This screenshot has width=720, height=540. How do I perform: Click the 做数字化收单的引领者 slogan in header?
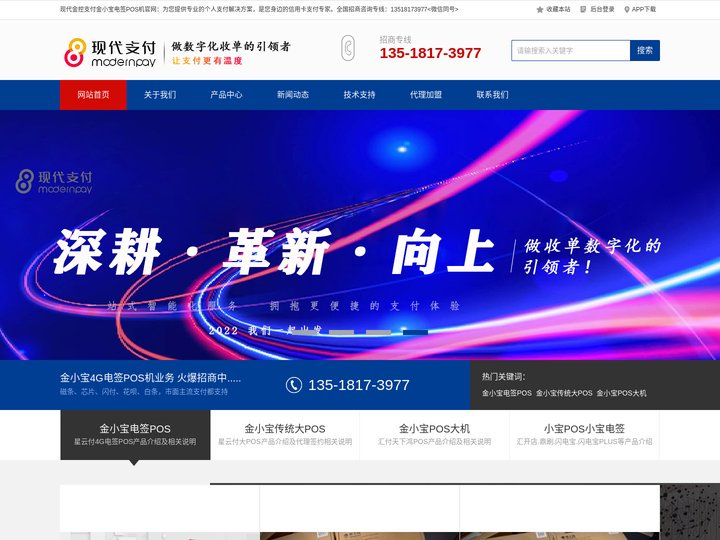(x=231, y=46)
